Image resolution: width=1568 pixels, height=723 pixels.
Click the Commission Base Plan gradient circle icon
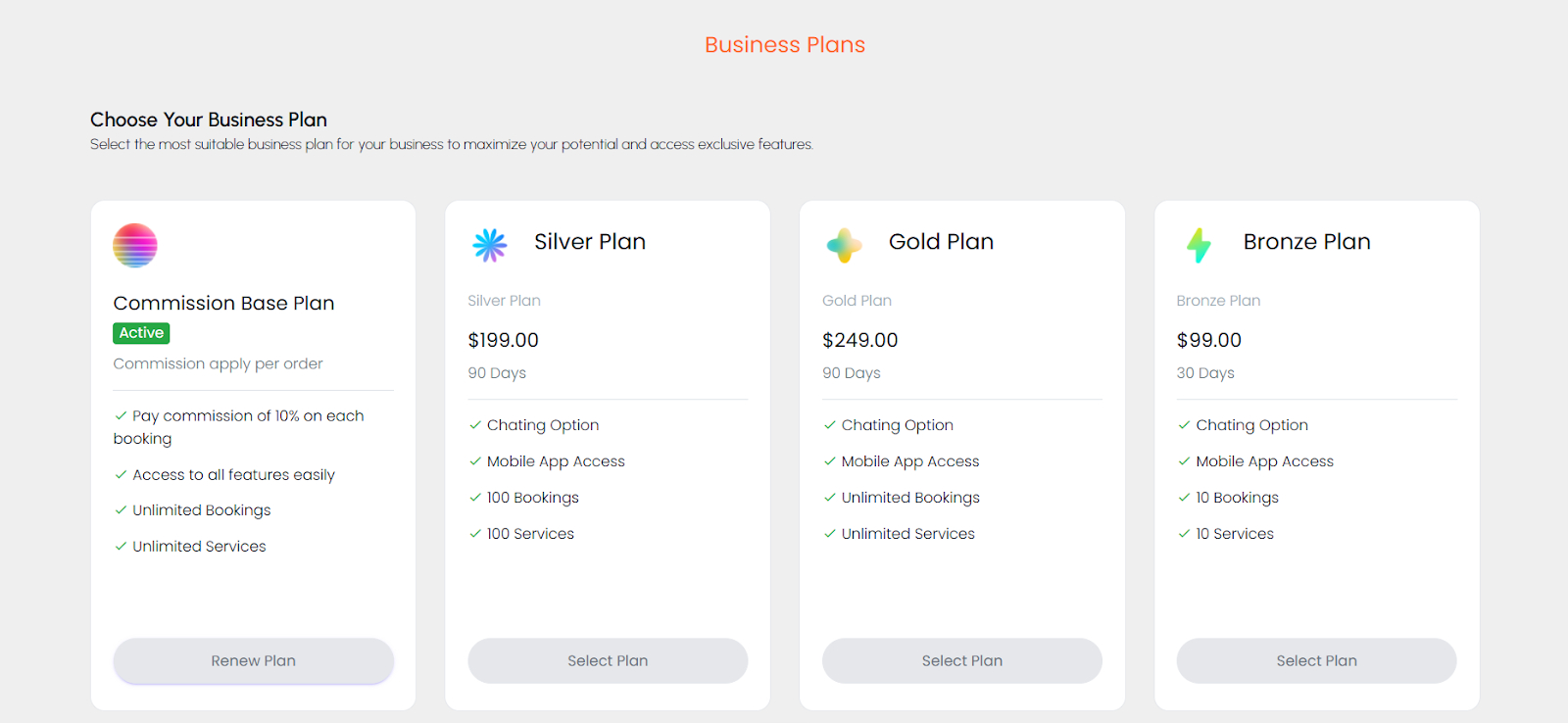(x=135, y=246)
